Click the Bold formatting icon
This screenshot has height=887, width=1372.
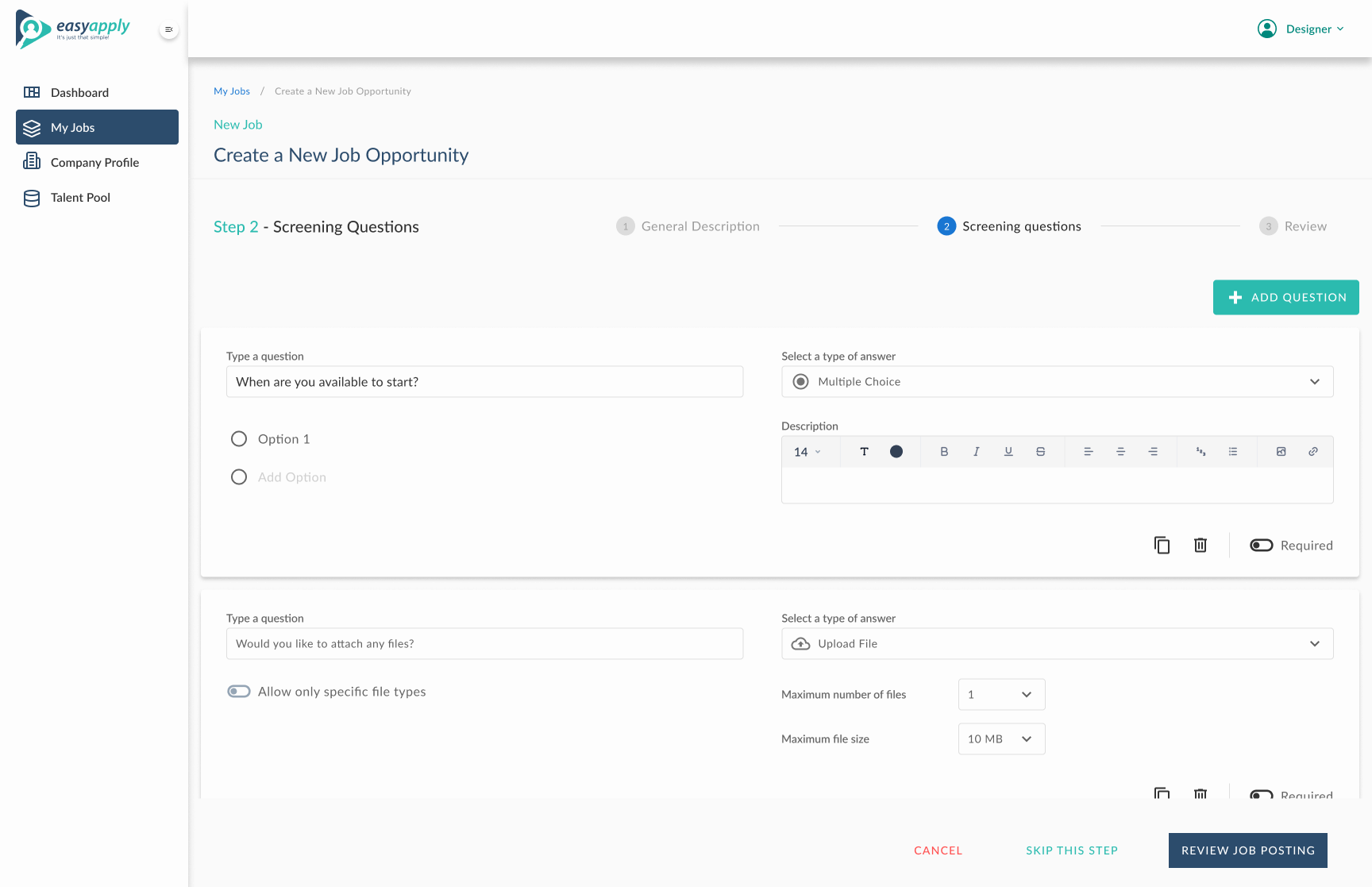(x=944, y=452)
